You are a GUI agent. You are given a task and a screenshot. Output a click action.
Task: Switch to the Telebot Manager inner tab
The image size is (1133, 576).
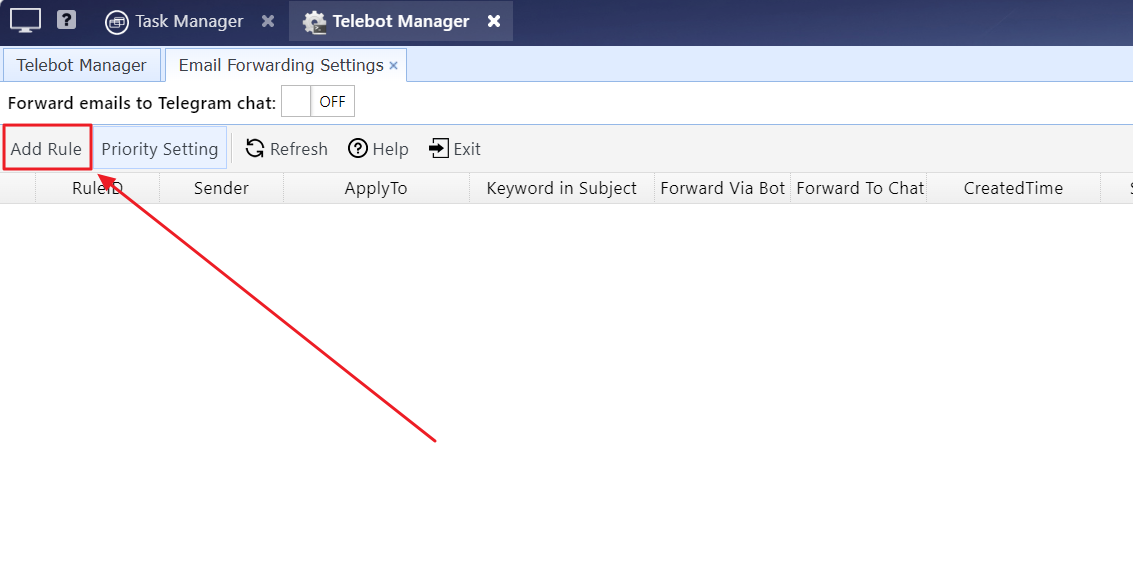coord(82,65)
